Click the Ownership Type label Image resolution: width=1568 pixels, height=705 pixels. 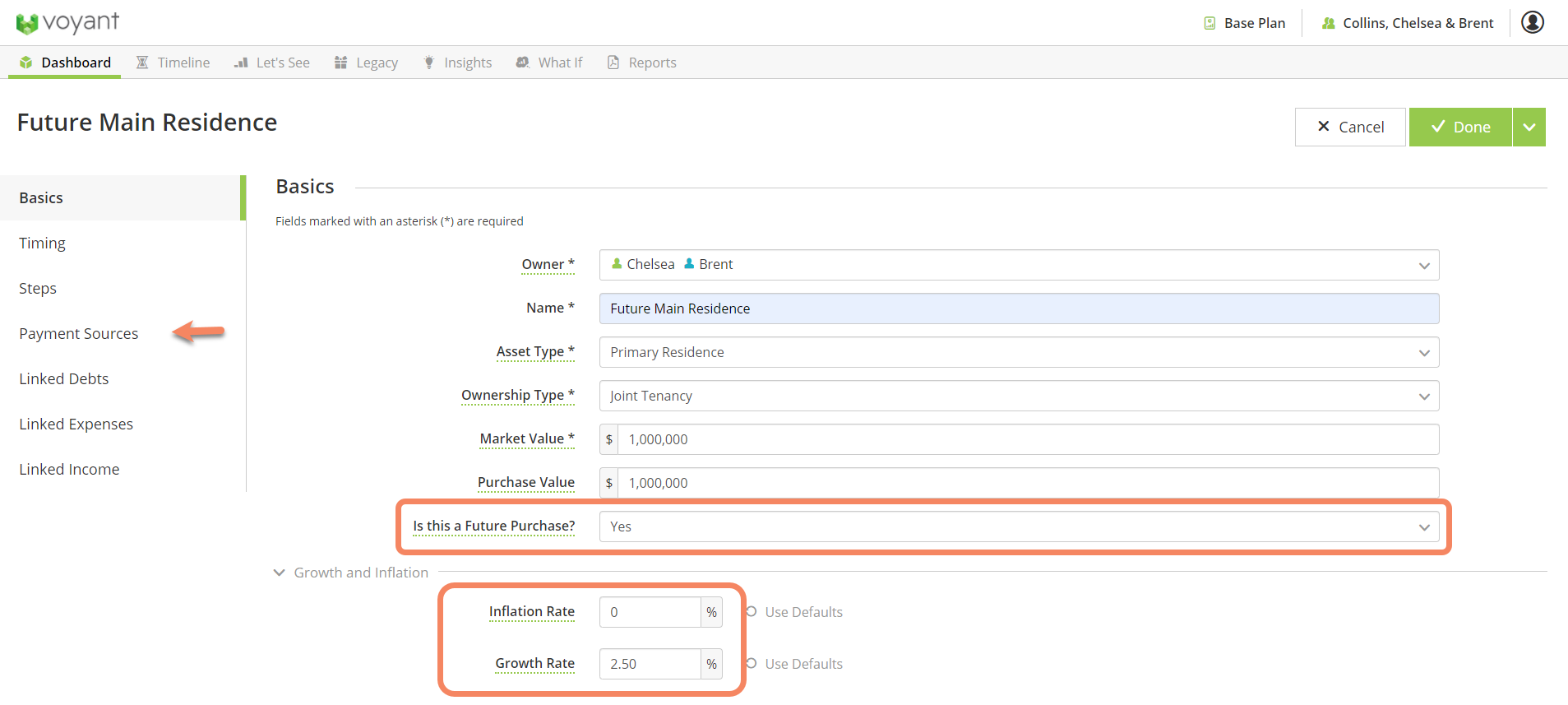coord(518,395)
